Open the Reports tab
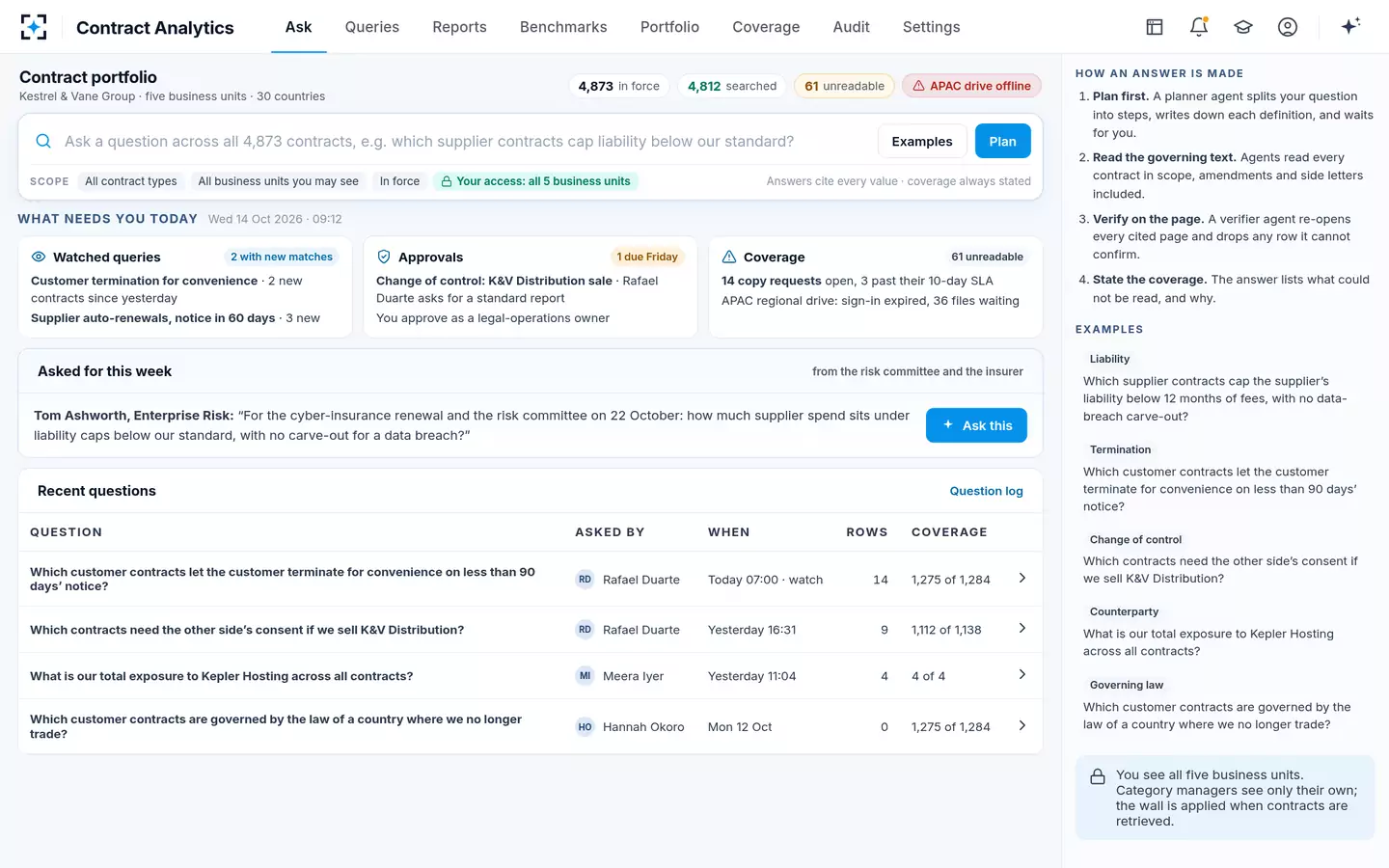 click(x=459, y=27)
